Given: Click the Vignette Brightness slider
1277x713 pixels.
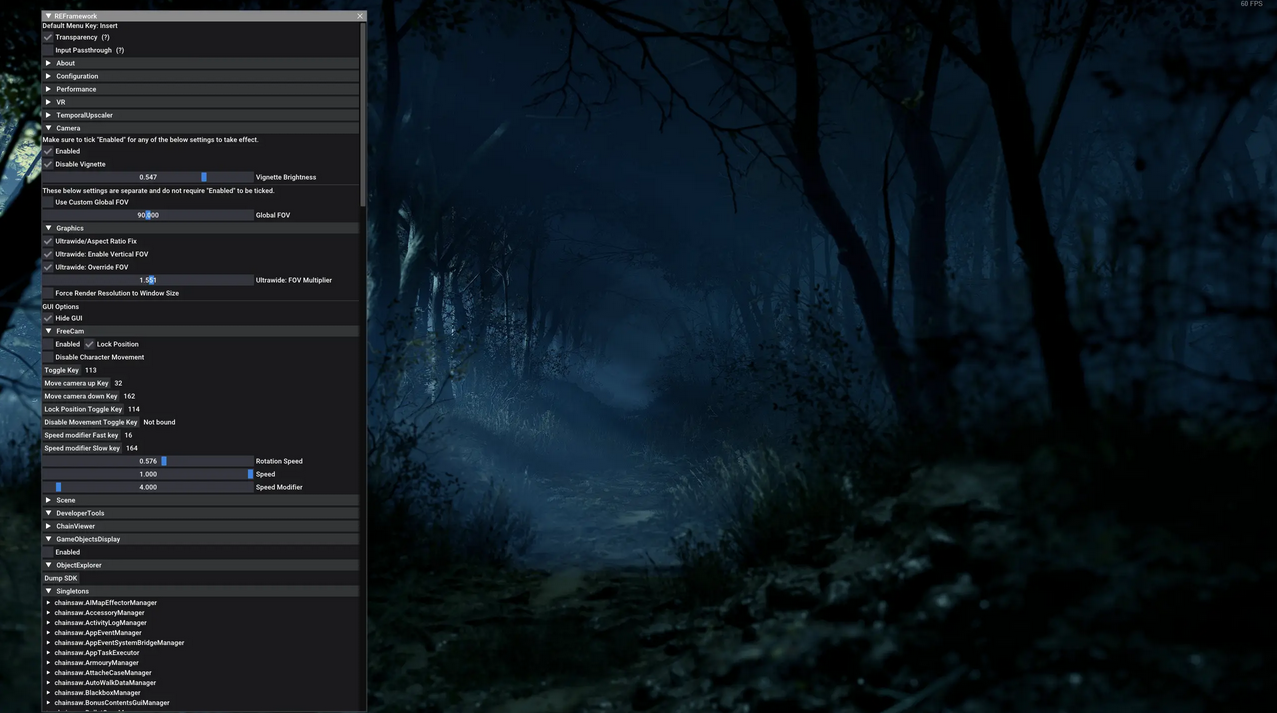Looking at the screenshot, I should point(148,177).
